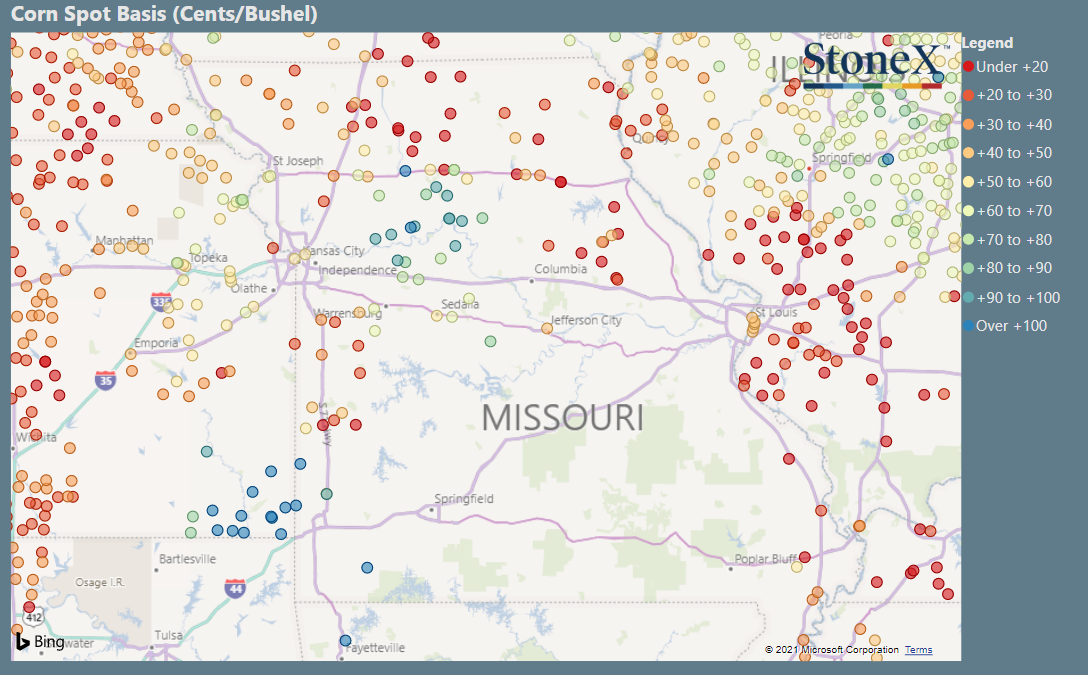Select the +20 to +30 legend swatch
Image resolution: width=1088 pixels, height=675 pixels.
(969, 95)
